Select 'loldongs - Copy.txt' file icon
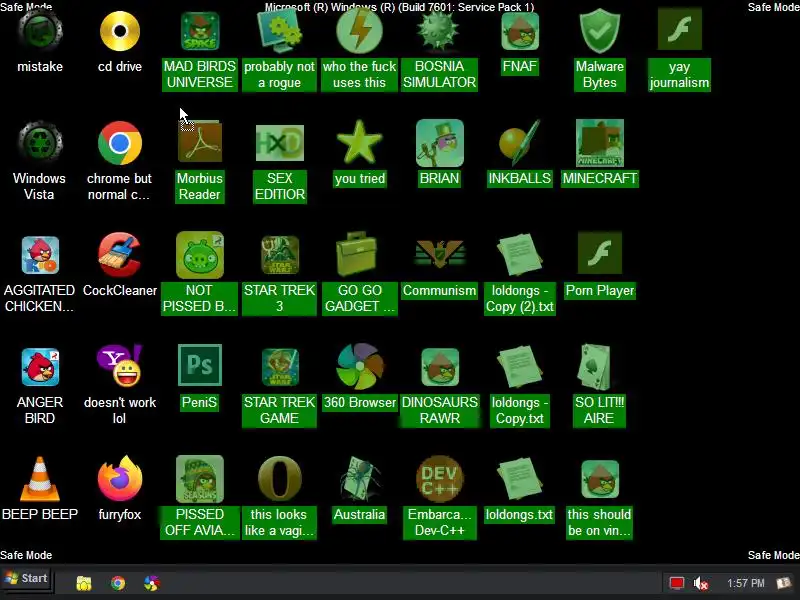 click(x=519, y=367)
